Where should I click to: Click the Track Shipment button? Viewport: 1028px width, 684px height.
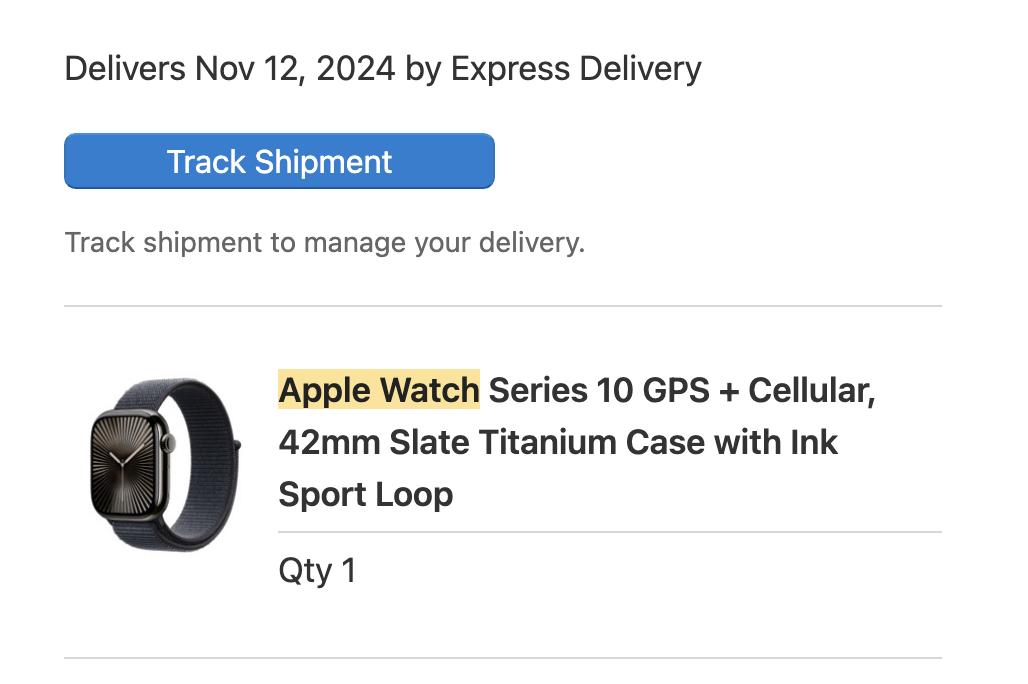tap(279, 161)
